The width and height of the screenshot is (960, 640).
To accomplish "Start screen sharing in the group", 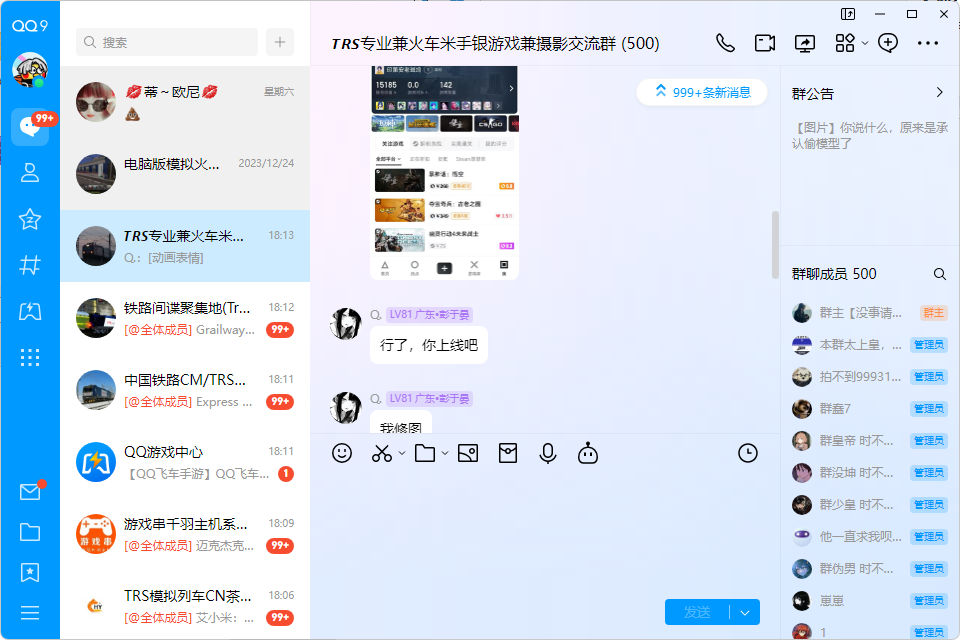I will [x=804, y=43].
